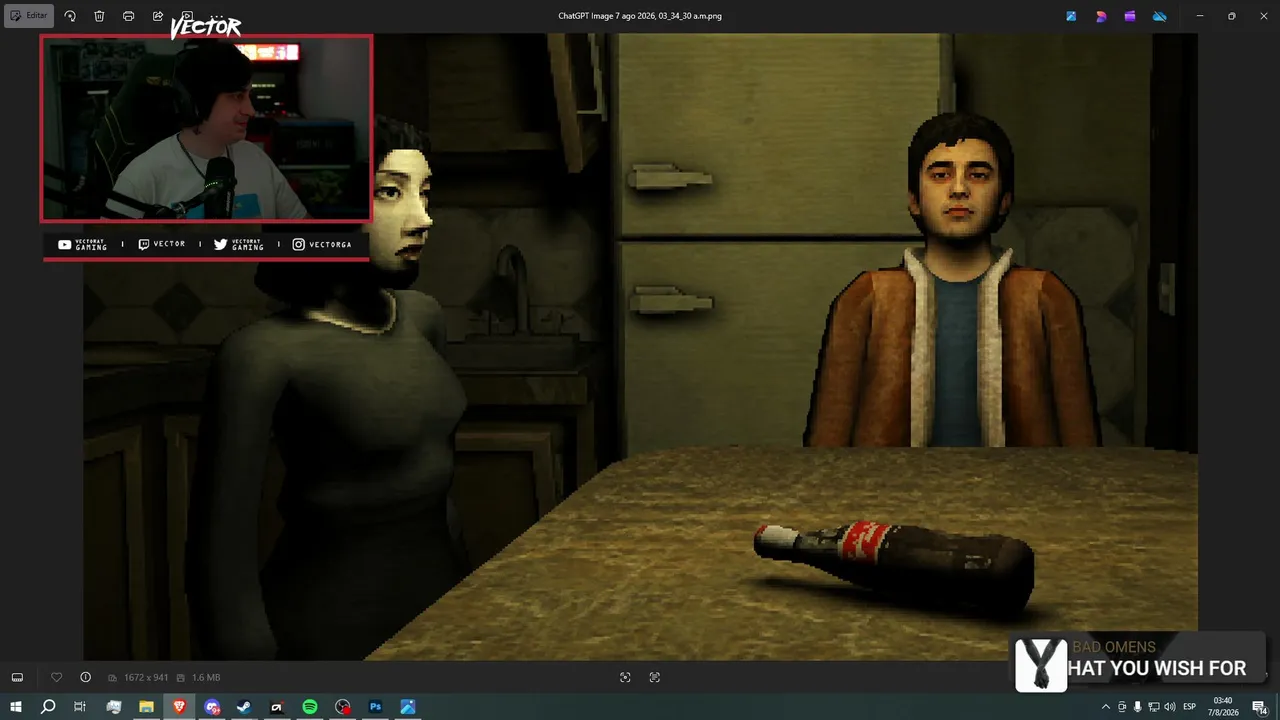Click the 1672 x 941 dimensions text

[146, 678]
